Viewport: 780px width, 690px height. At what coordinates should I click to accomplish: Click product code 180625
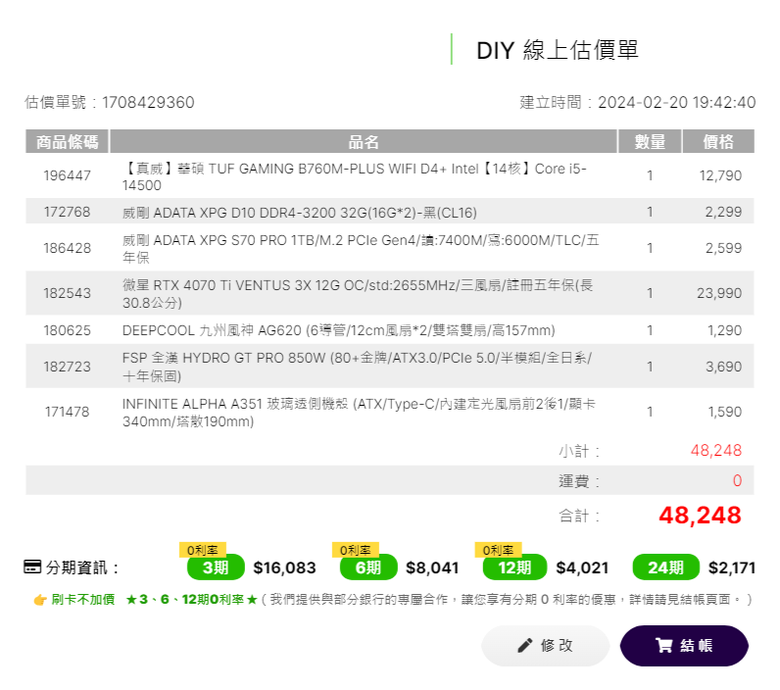click(x=67, y=330)
